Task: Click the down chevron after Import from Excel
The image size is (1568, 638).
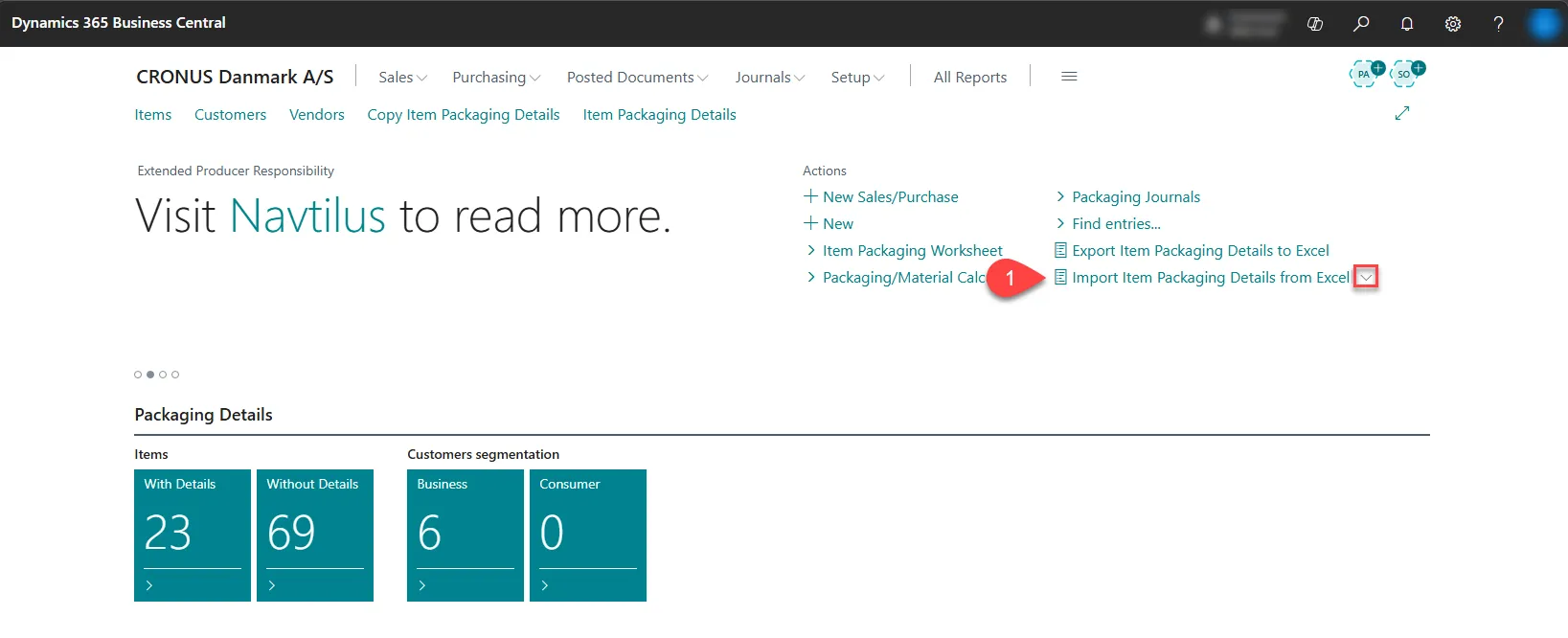Action: 1366,277
